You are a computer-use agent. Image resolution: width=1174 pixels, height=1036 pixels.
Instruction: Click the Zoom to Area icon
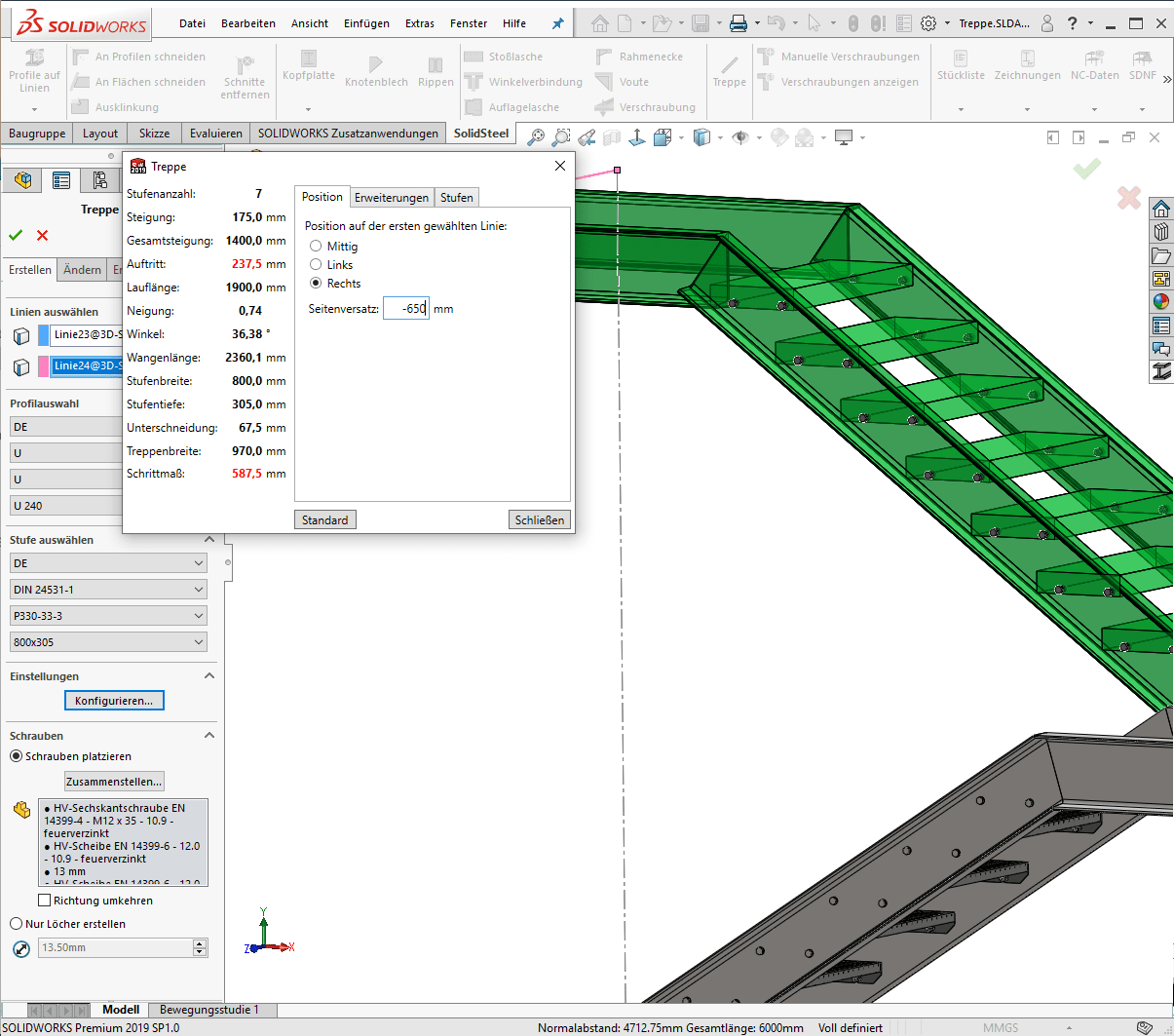coord(561,137)
